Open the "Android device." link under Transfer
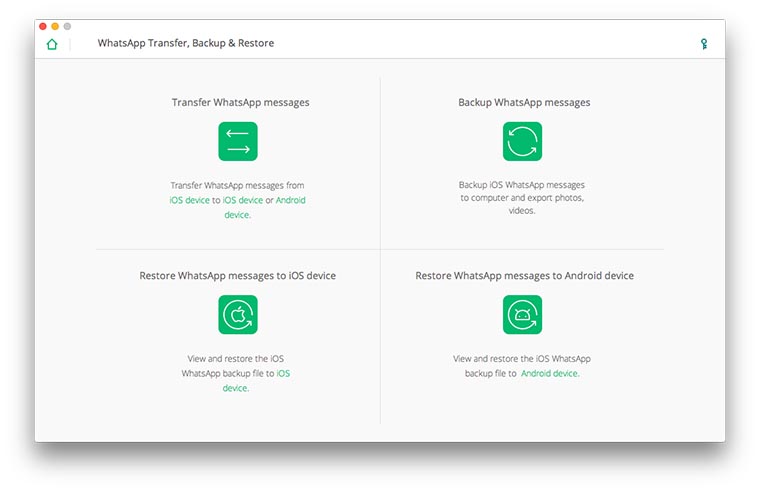 238,214
